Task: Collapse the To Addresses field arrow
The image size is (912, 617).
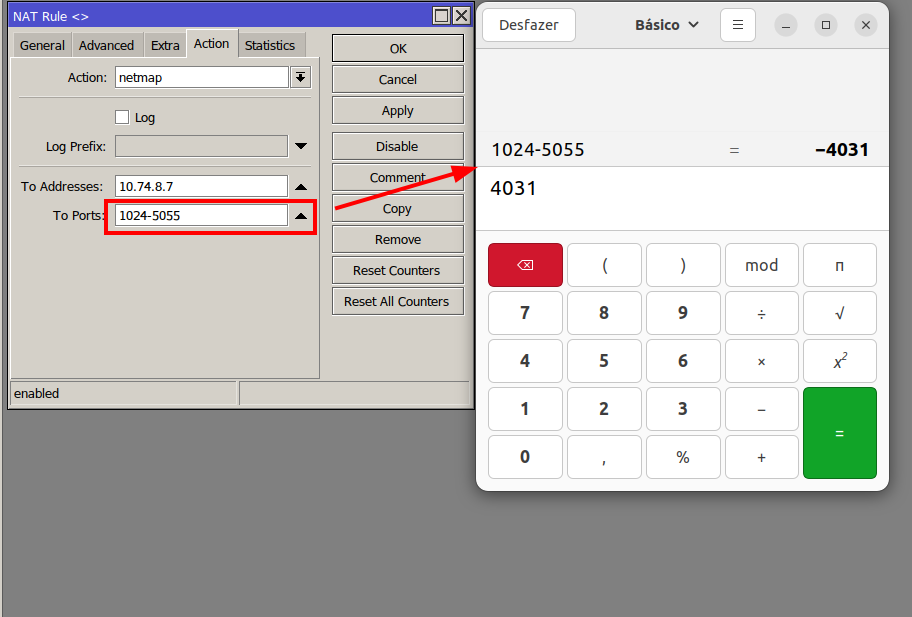Action: [300, 187]
